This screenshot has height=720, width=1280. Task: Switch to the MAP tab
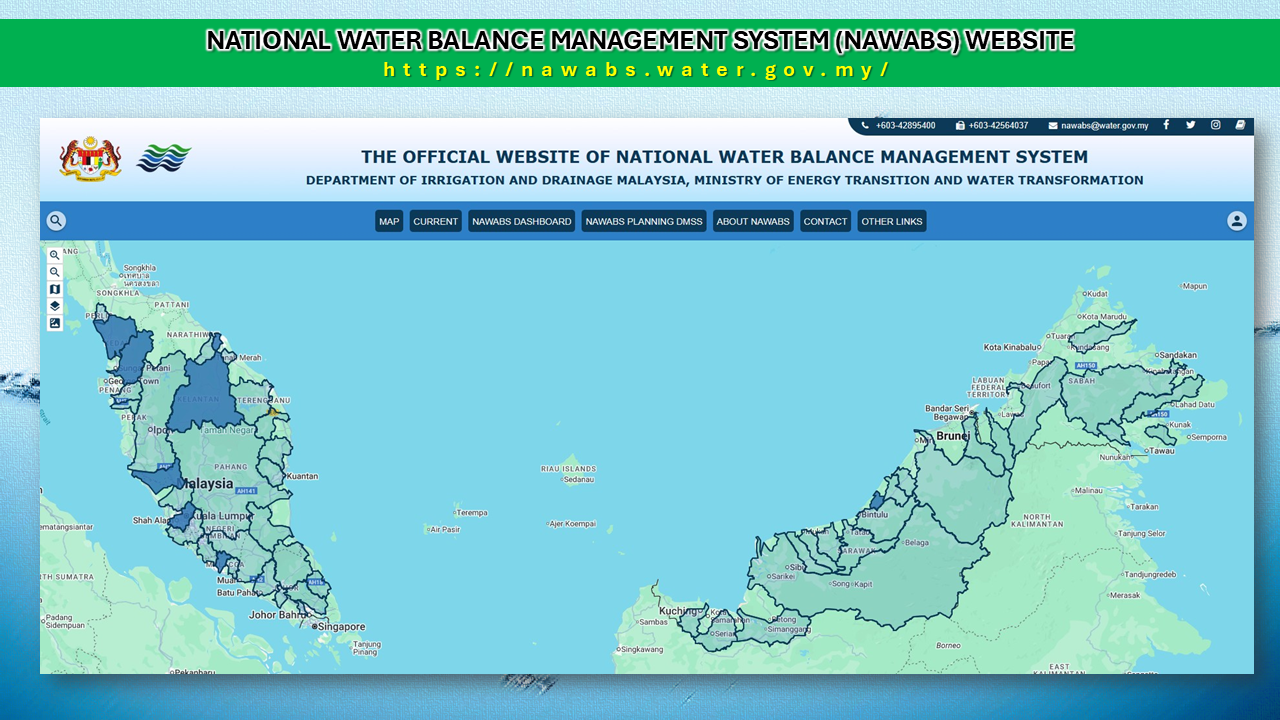[389, 221]
